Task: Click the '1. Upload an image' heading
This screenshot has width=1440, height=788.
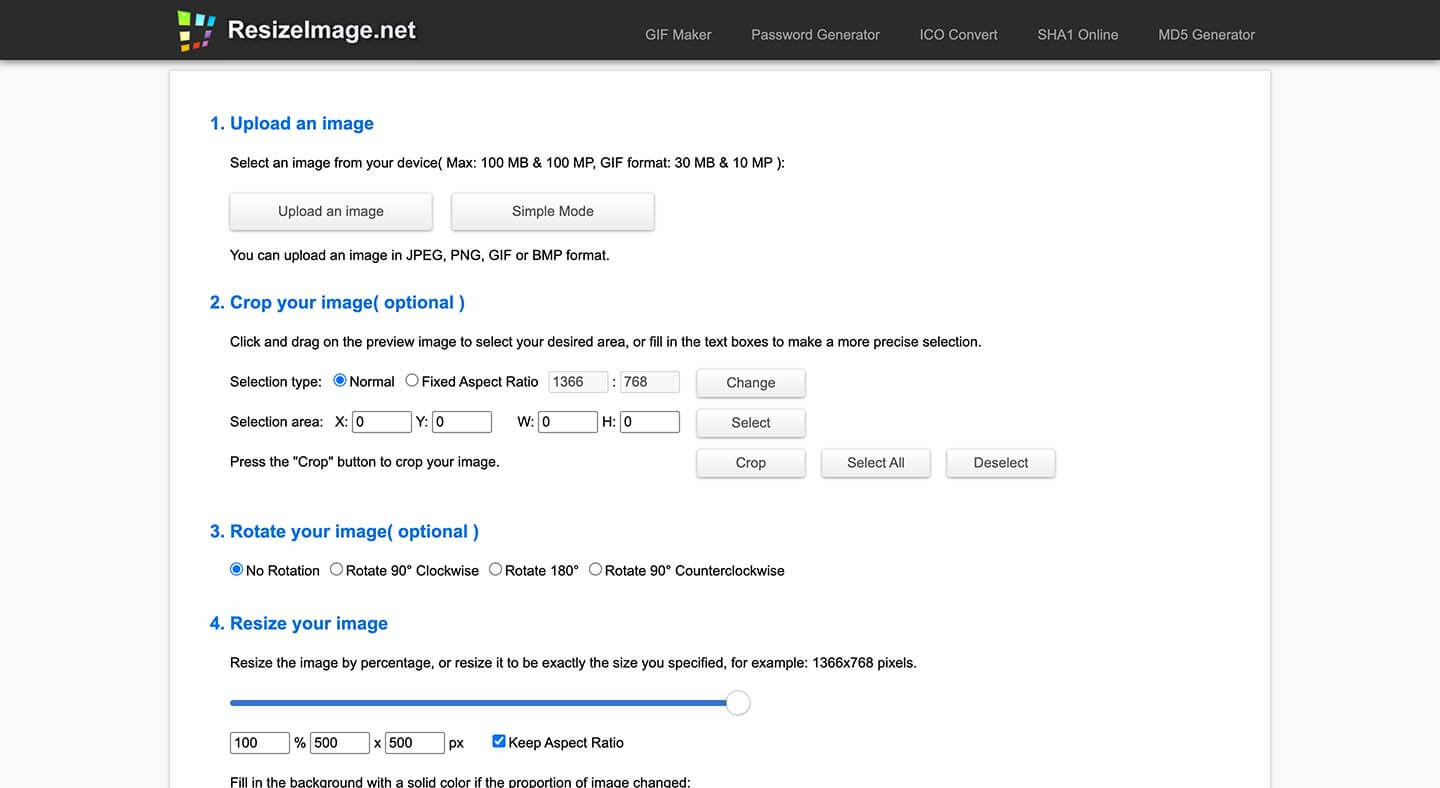Action: pyautogui.click(x=292, y=123)
